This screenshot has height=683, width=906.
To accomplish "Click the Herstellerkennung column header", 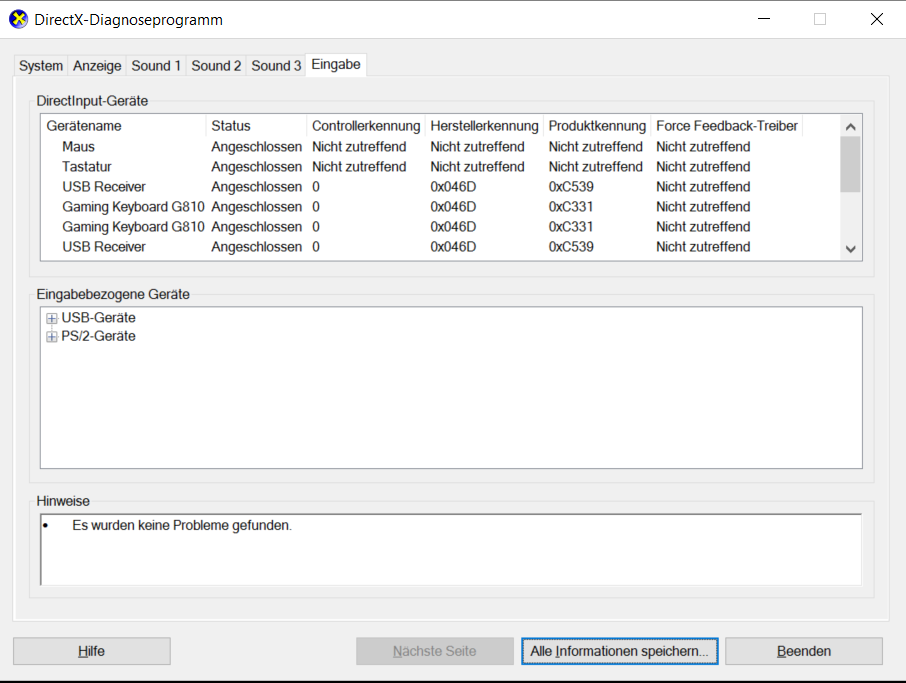I will coord(484,126).
